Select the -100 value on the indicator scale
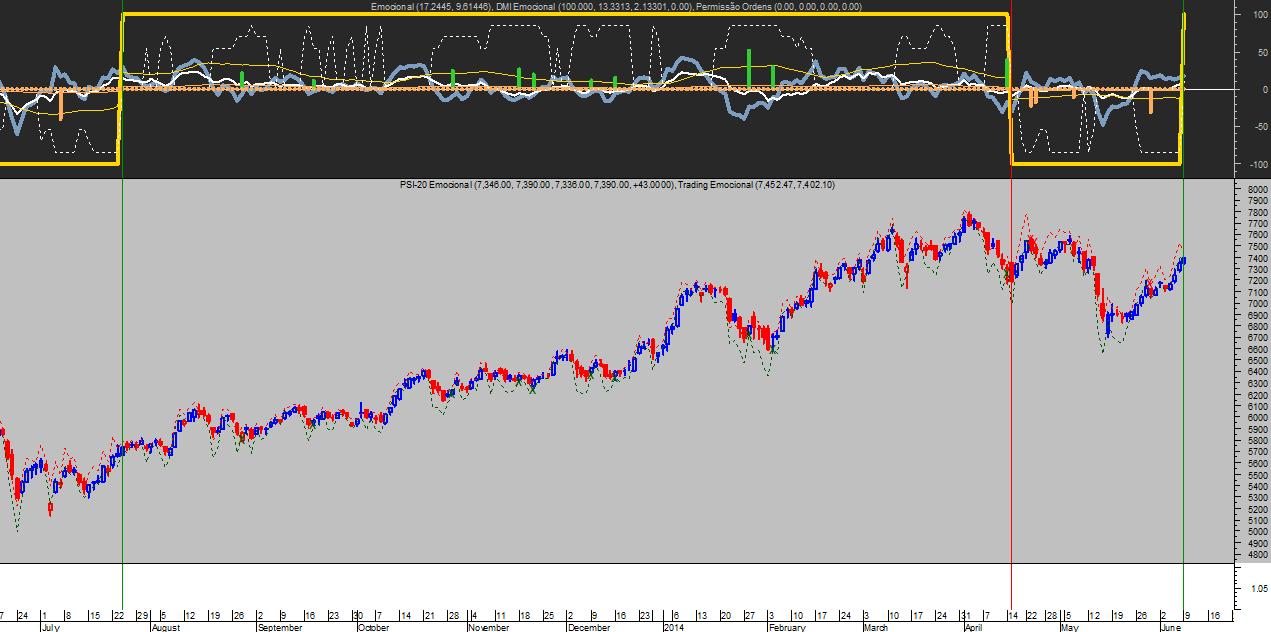 pos(1250,164)
